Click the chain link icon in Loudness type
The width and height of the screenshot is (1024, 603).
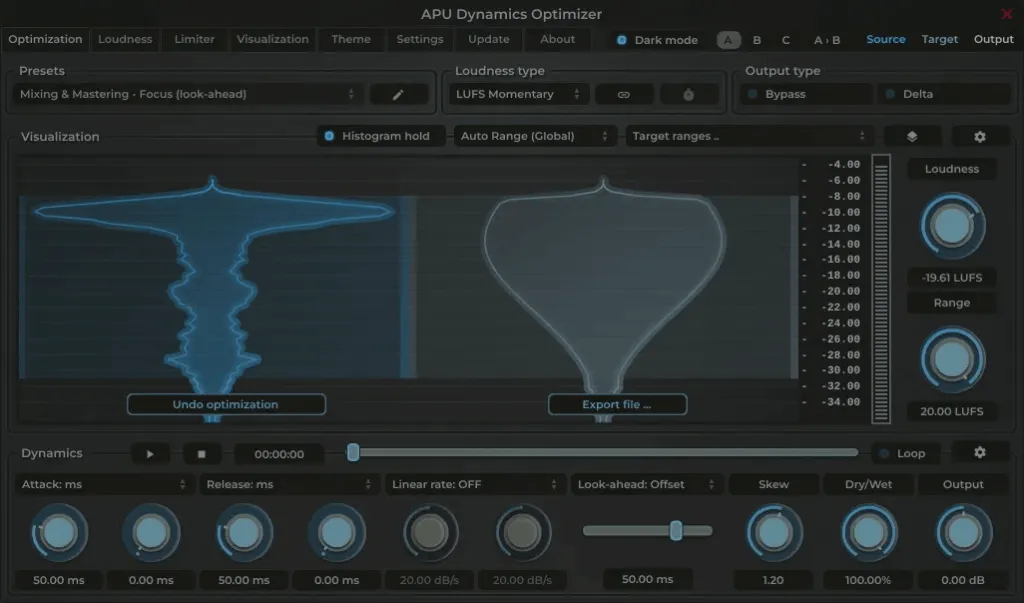(624, 93)
